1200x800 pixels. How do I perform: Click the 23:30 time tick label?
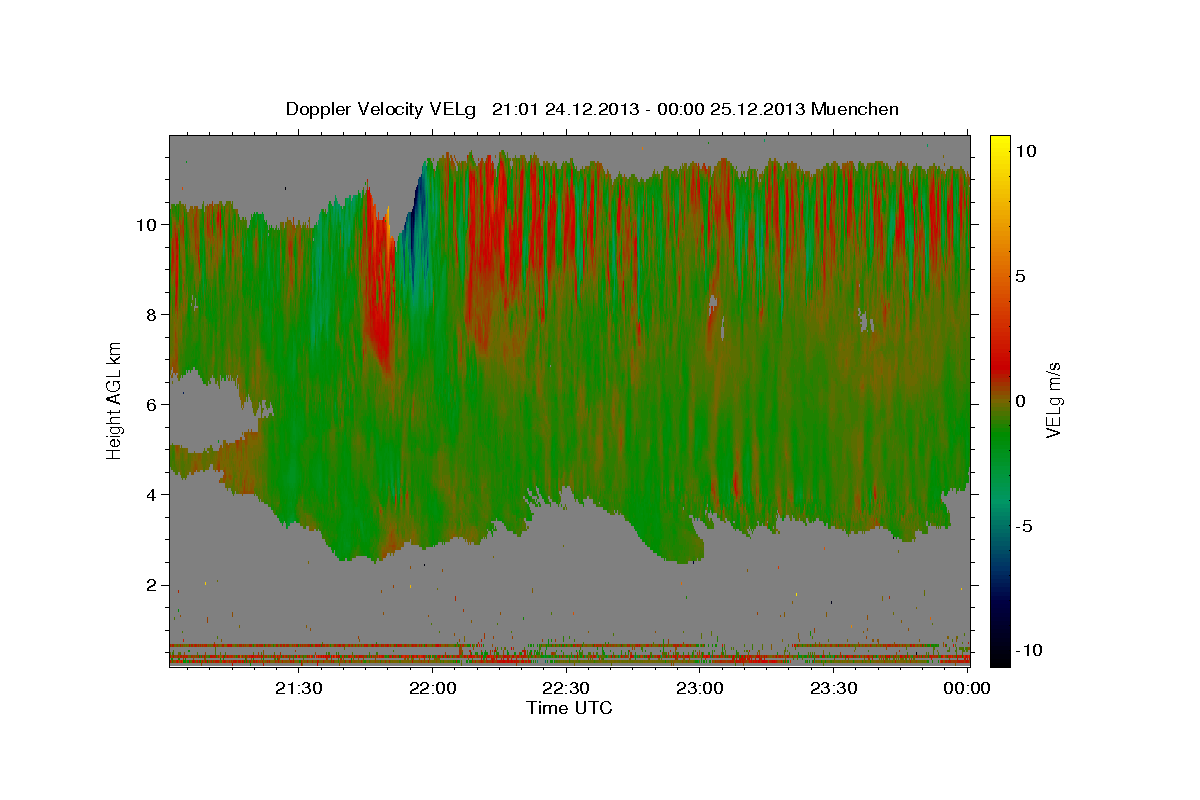(x=834, y=688)
